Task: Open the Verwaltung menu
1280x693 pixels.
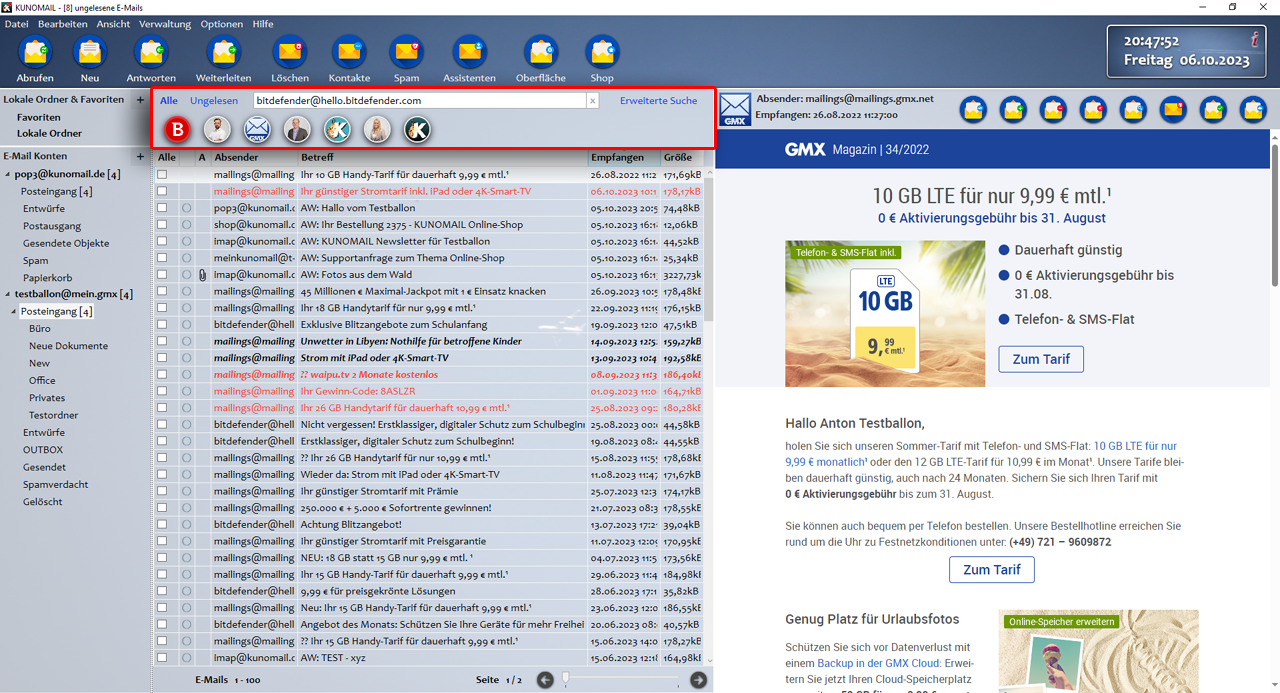Action: coord(165,24)
